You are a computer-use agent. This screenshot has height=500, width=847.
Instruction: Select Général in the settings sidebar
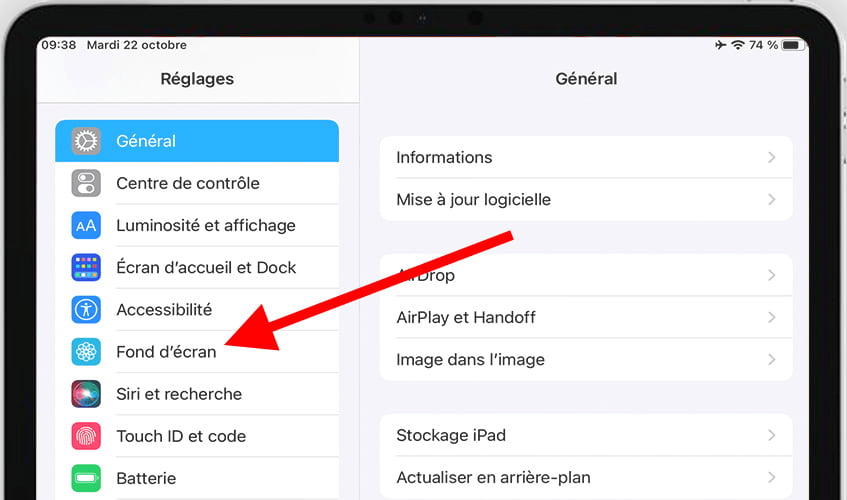[x=197, y=141]
